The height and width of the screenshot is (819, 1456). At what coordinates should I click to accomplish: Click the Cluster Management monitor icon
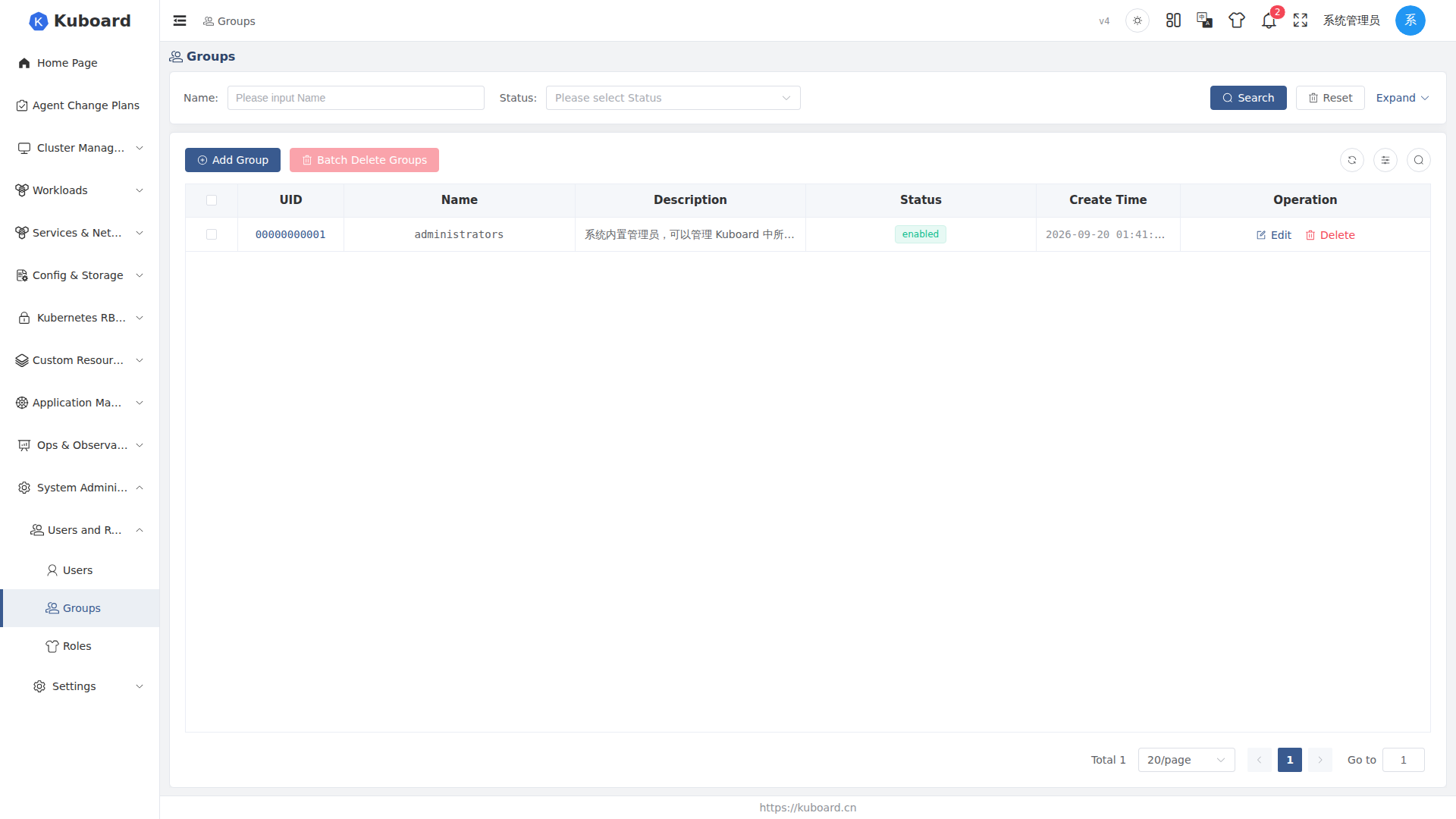[x=24, y=148]
